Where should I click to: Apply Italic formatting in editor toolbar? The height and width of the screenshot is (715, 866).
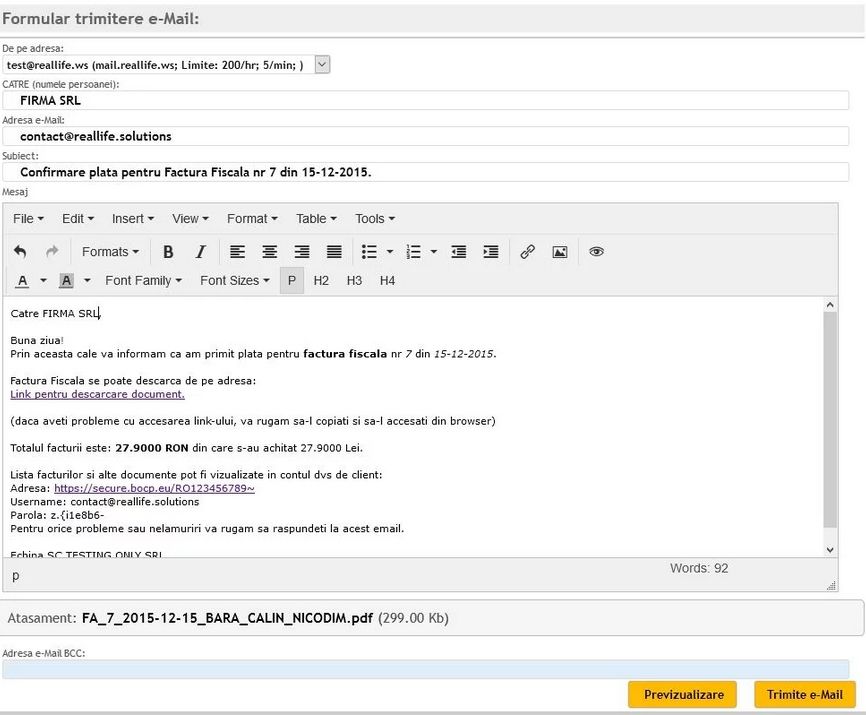pyautogui.click(x=200, y=252)
